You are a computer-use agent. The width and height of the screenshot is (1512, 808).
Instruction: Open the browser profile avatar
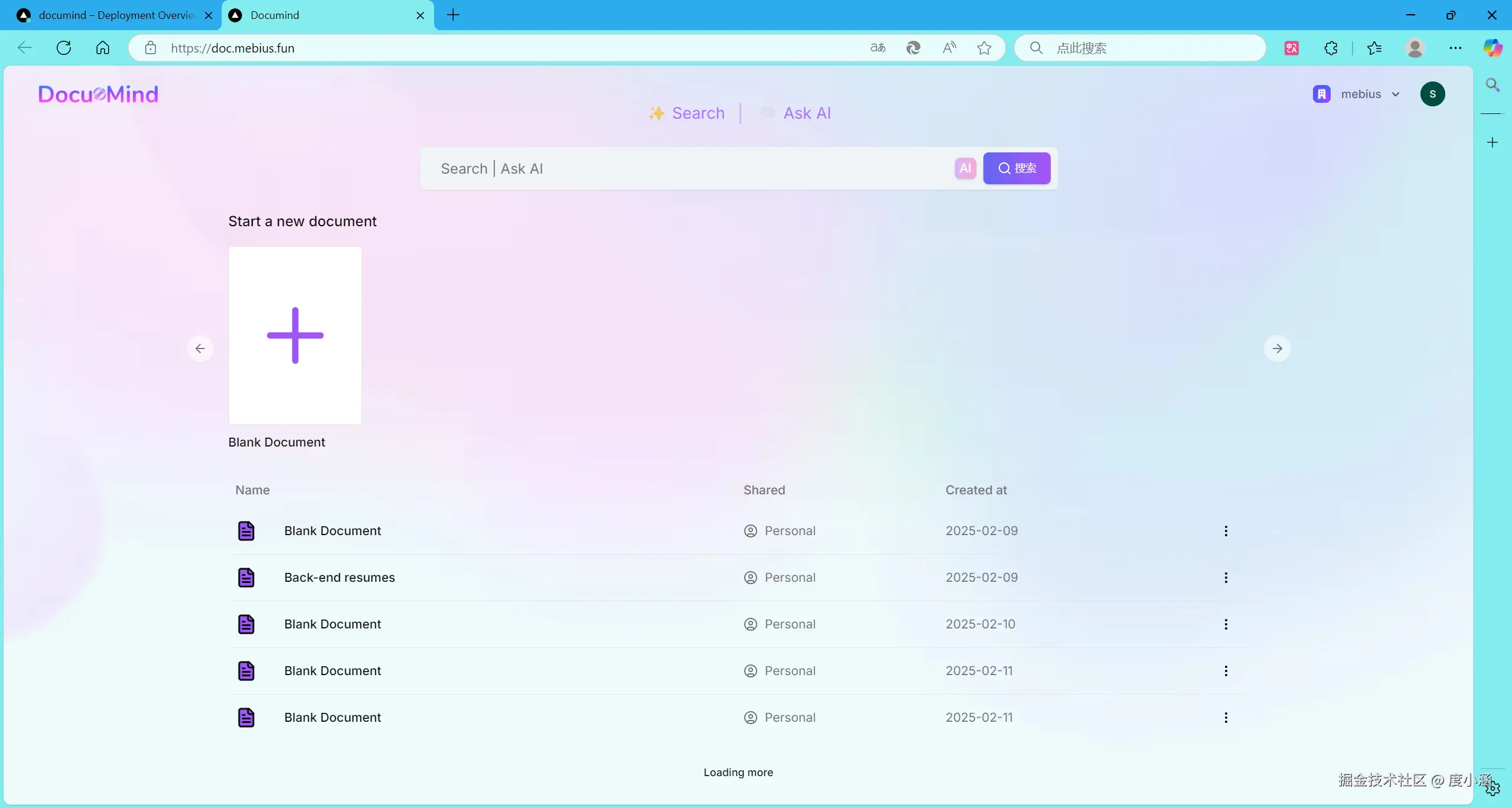pyautogui.click(x=1415, y=48)
